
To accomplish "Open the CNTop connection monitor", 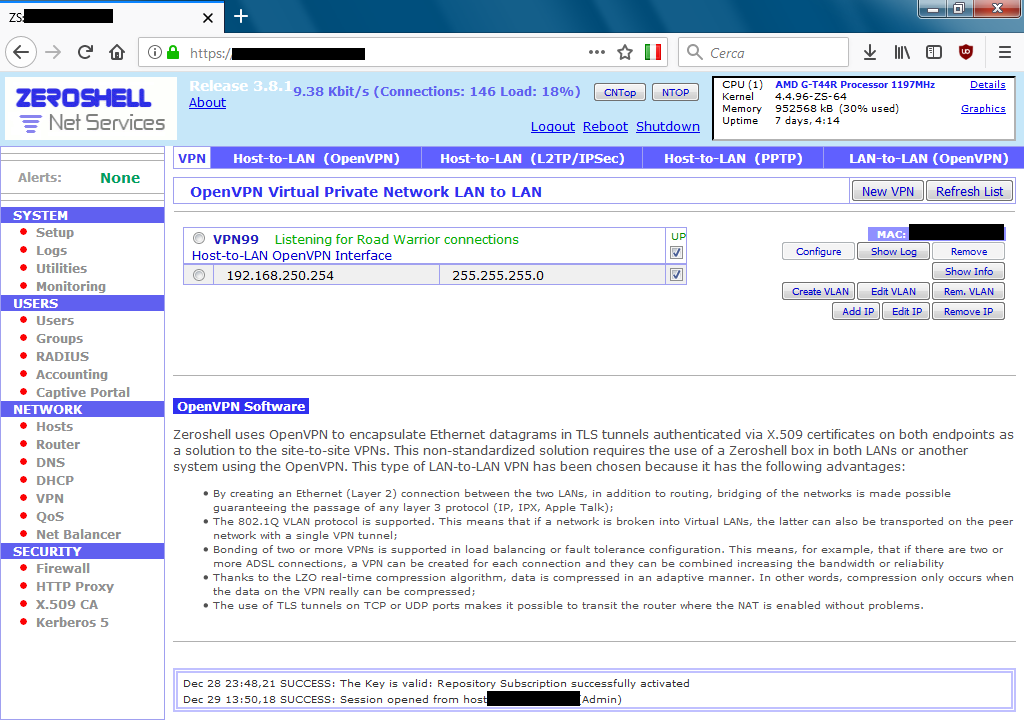I will pyautogui.click(x=620, y=93).
